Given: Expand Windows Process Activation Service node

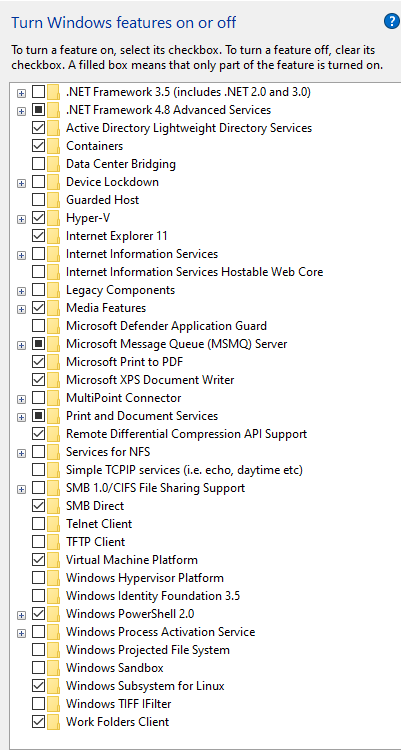Looking at the screenshot, I should click(21, 633).
